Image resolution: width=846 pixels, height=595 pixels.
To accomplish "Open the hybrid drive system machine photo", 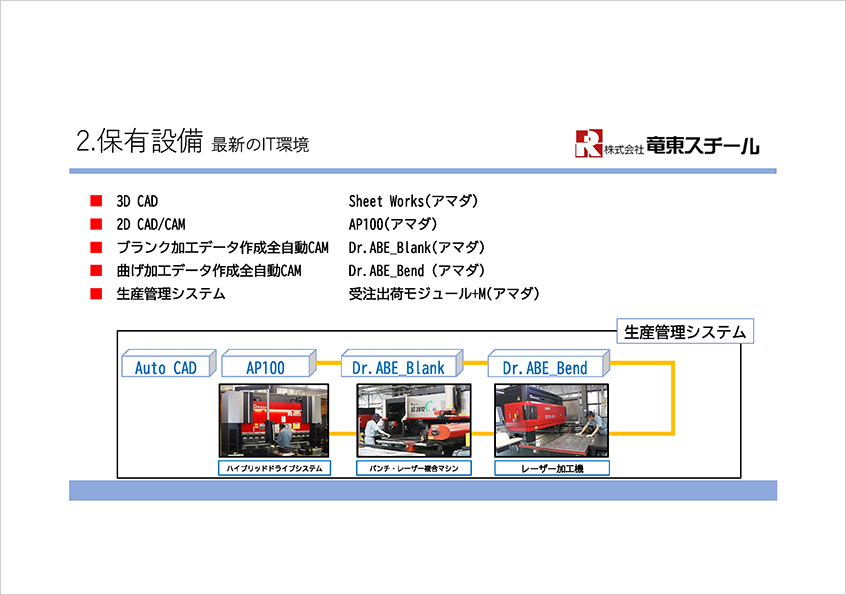I will click(273, 420).
